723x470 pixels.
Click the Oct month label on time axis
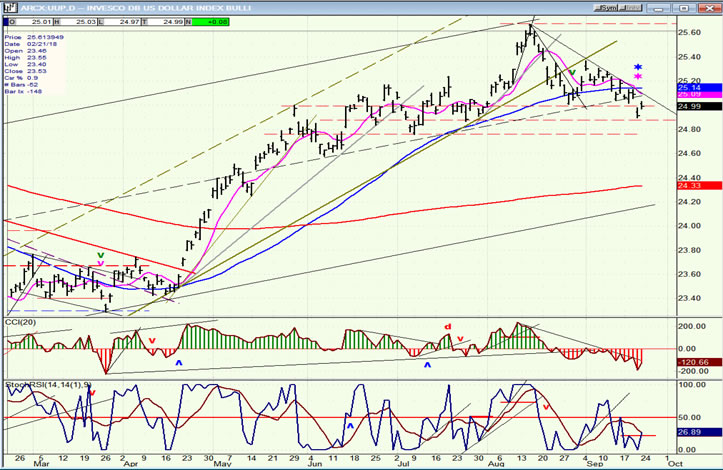tap(675, 464)
